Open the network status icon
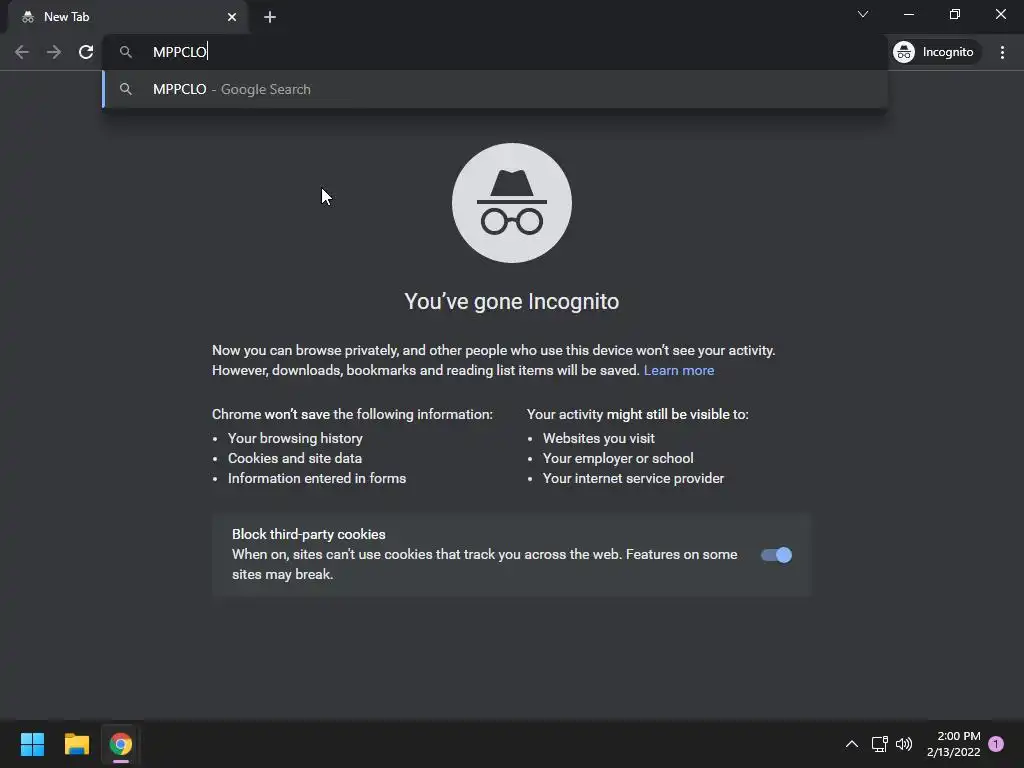Screen dimensions: 1024x768 point(879,744)
